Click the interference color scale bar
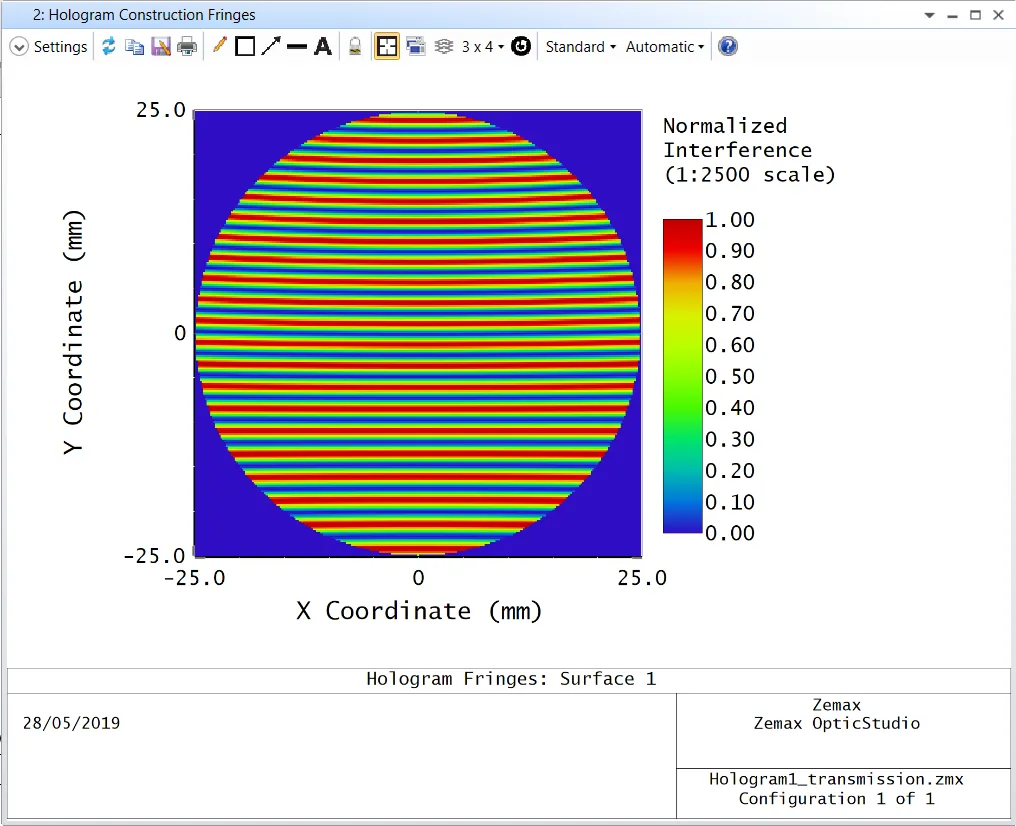The height and width of the screenshot is (826, 1016). pos(682,375)
